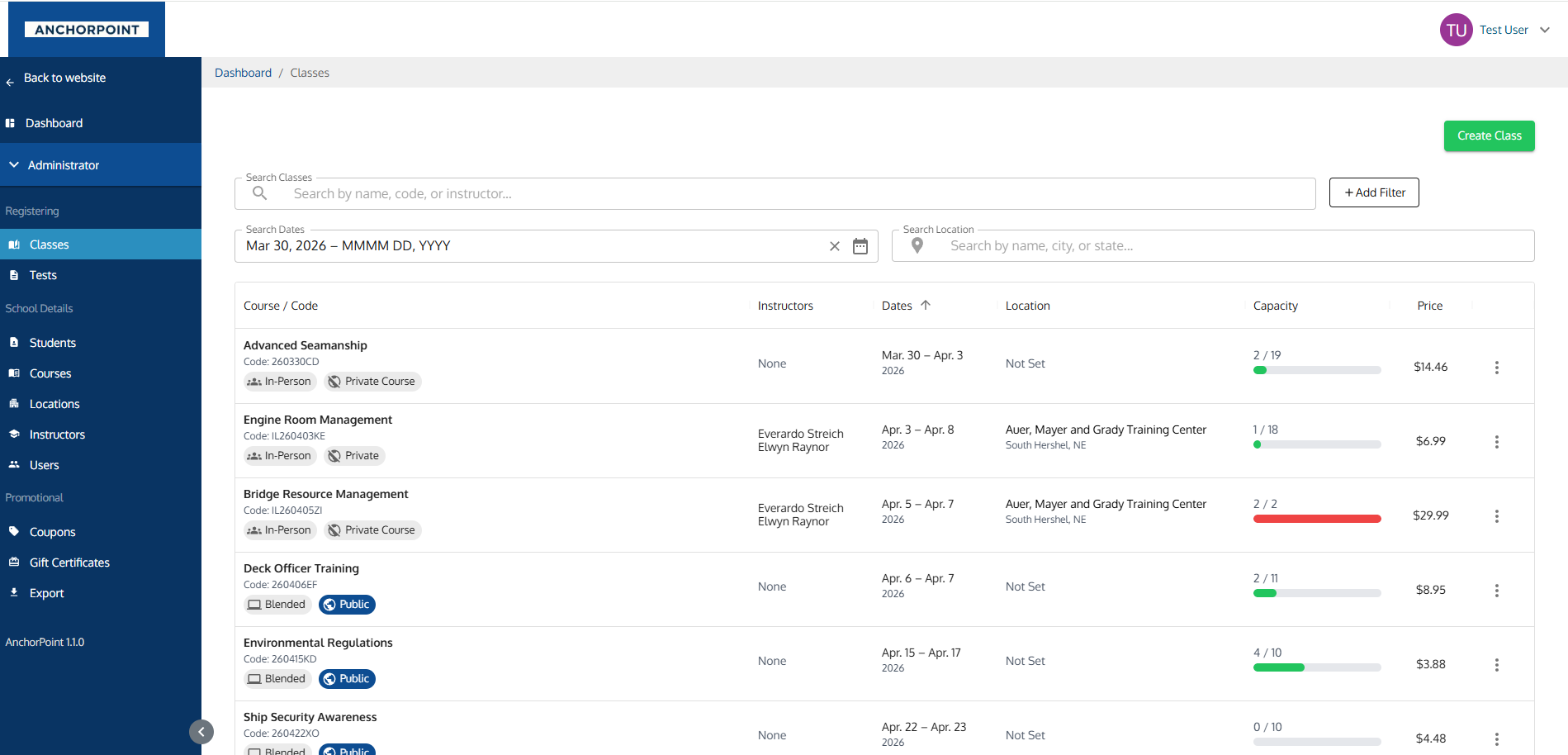The width and height of the screenshot is (1568, 755).
Task: Select Dashboard in the sidebar menu
Action: pos(54,123)
